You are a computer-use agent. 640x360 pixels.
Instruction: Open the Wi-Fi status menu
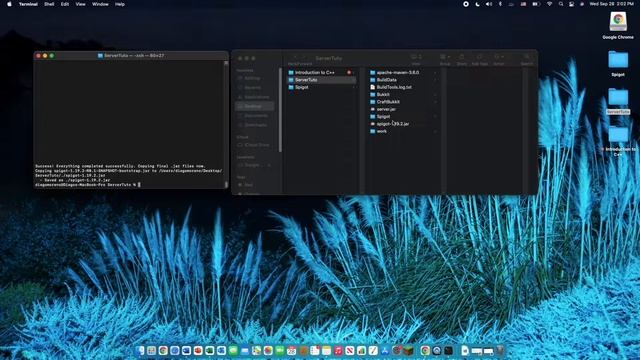click(549, 4)
